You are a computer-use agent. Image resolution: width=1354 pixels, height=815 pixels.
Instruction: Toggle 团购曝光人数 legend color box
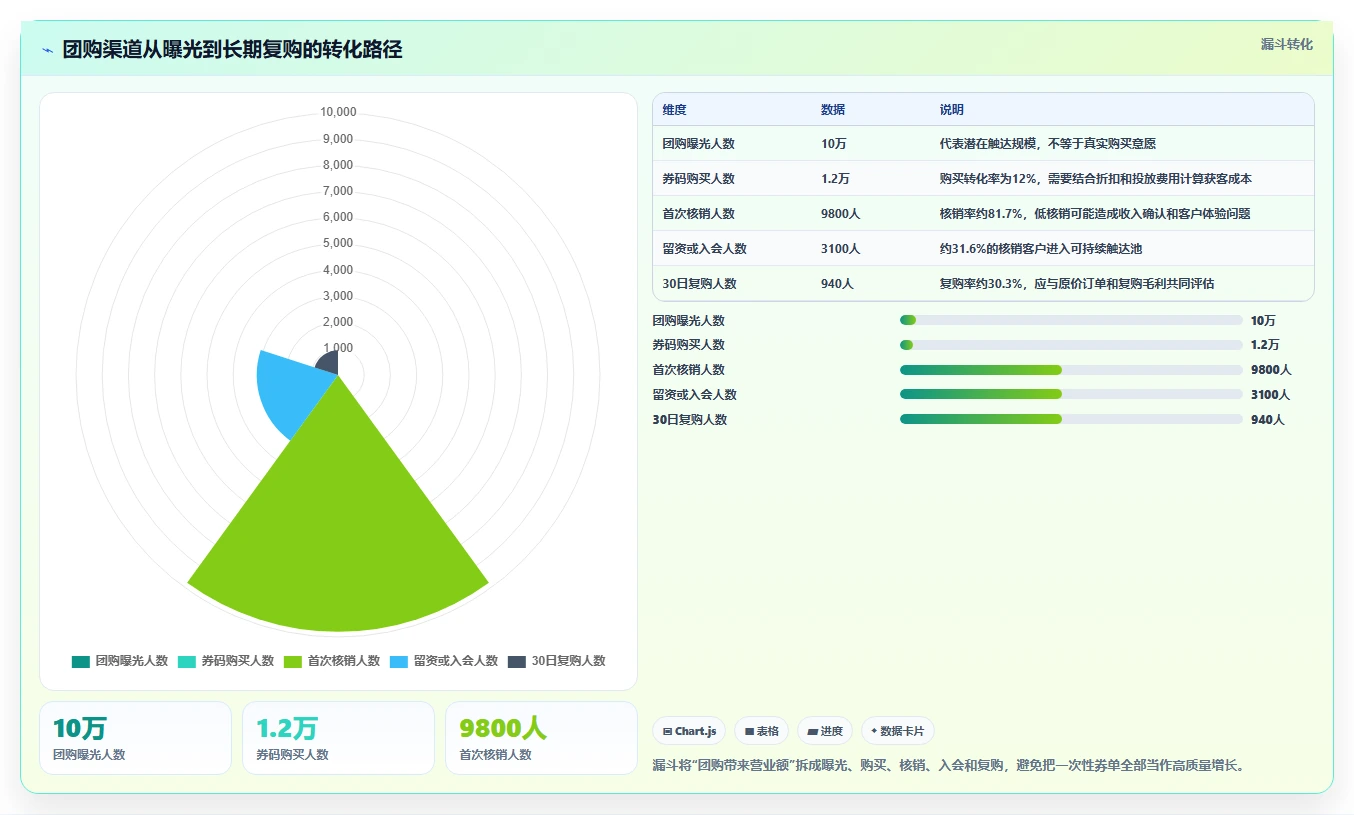tap(81, 661)
